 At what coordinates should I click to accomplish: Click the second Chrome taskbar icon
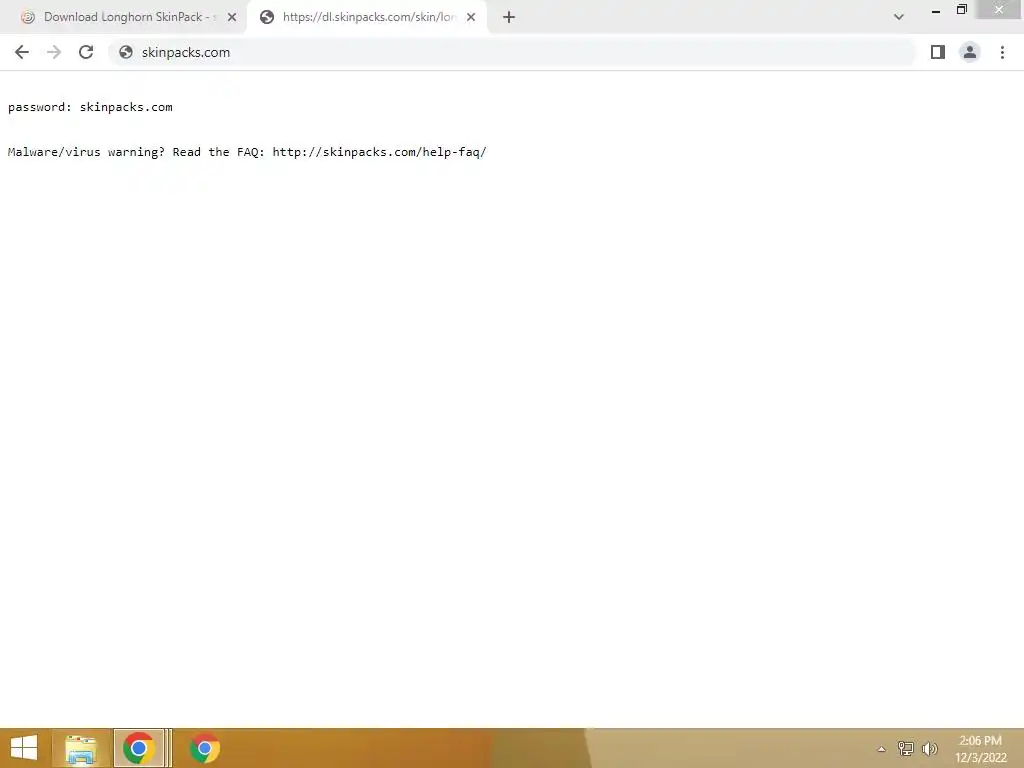tap(205, 748)
